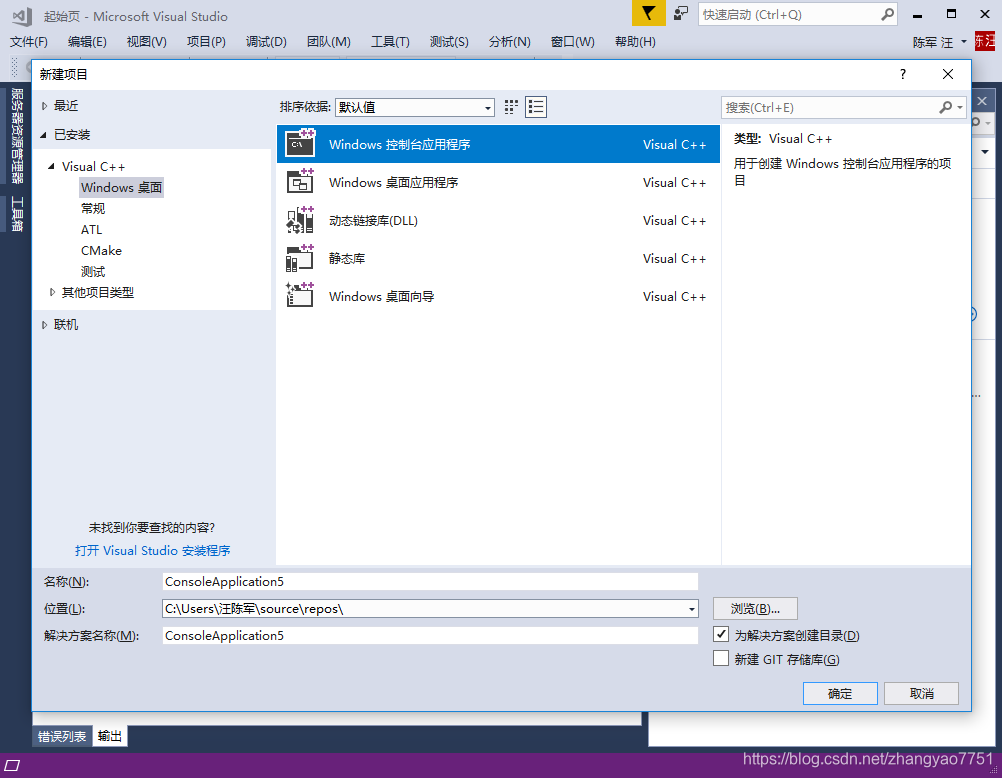Image resolution: width=1002 pixels, height=778 pixels.
Task: Expand the 其他项目类型 tree node
Action: [52, 292]
